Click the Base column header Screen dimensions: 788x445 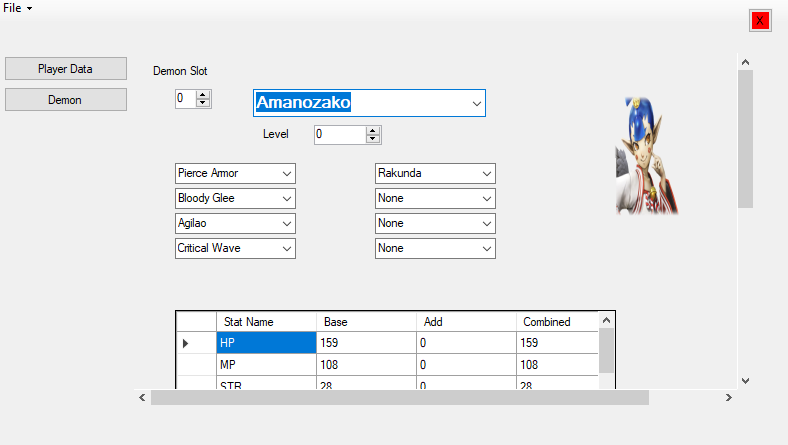(x=366, y=322)
